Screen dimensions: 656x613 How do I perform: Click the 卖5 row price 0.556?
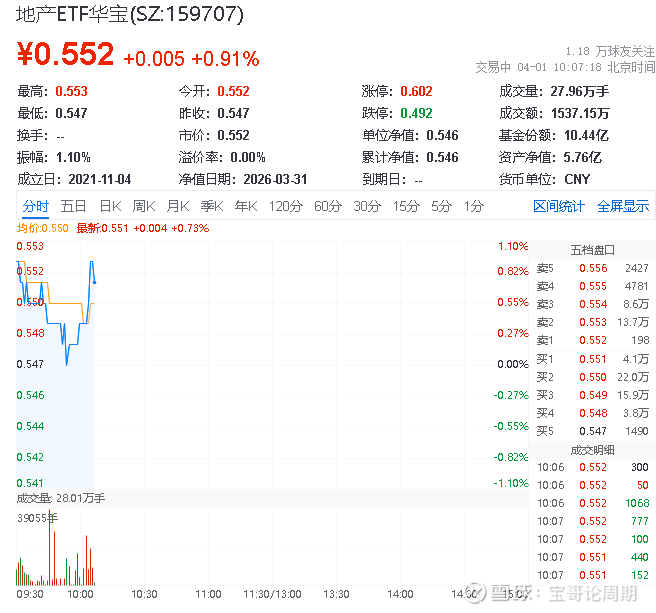[593, 268]
